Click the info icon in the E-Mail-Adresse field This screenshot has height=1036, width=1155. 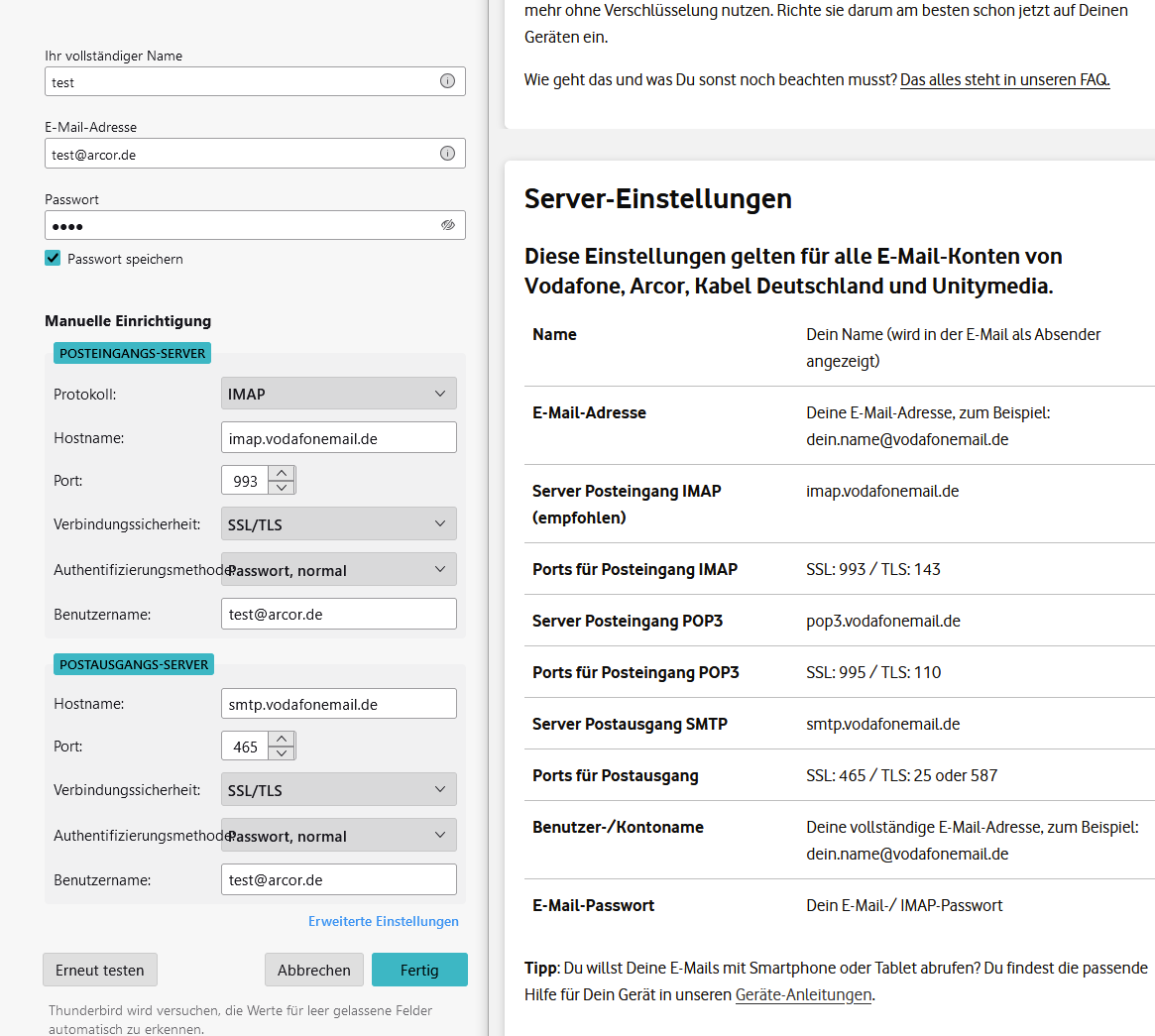(x=447, y=154)
